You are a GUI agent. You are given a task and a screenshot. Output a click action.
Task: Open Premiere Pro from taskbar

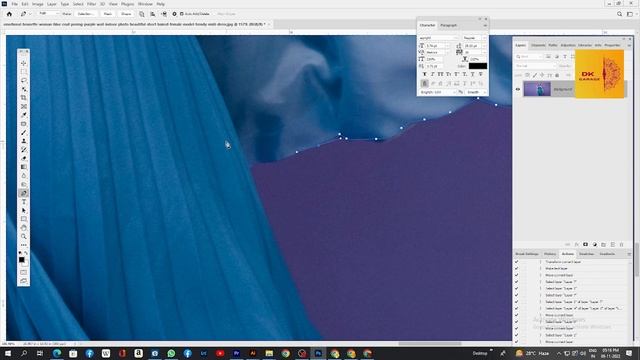coord(236,353)
